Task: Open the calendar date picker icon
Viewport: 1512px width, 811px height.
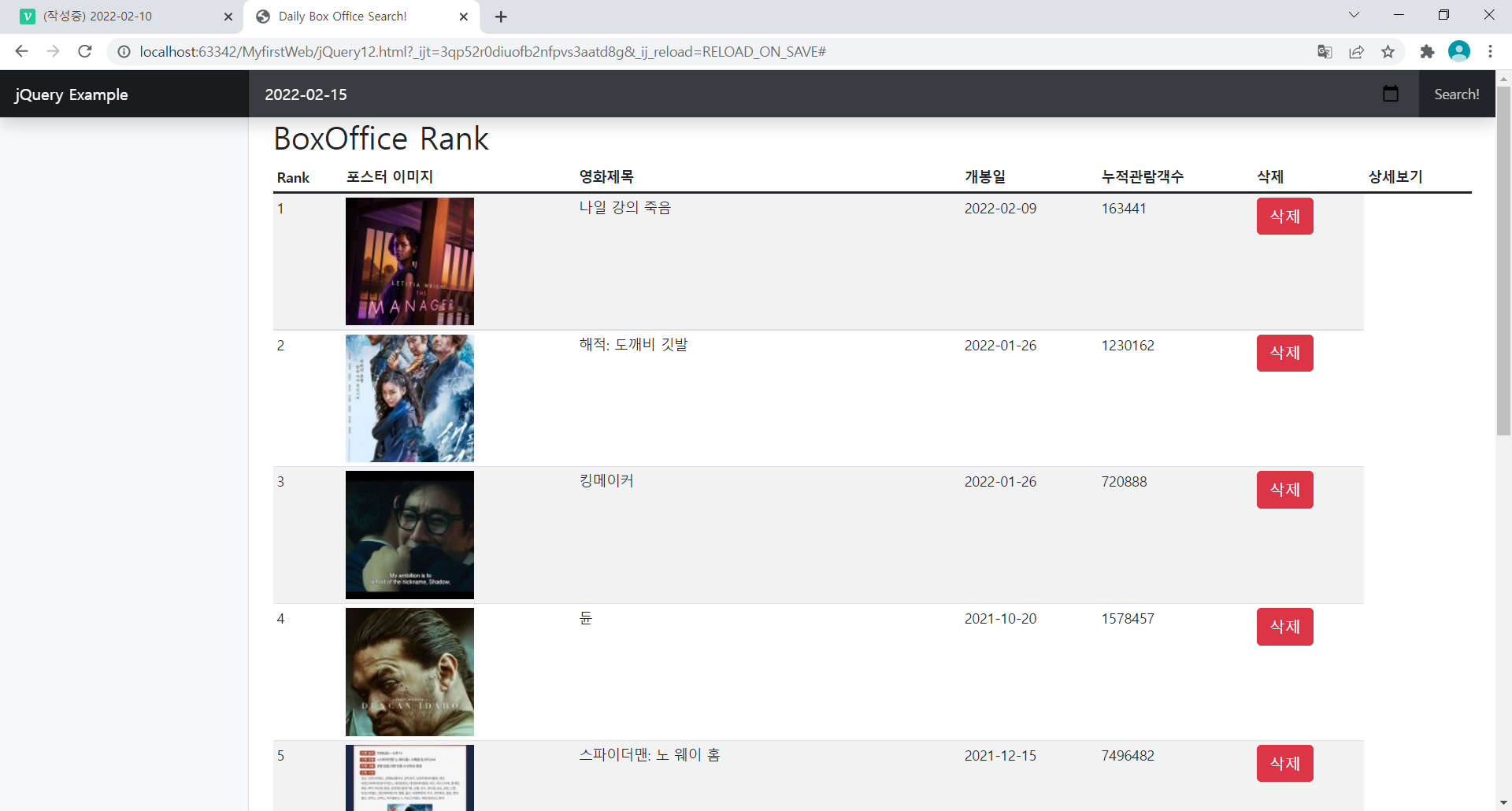Action: pos(1391,94)
